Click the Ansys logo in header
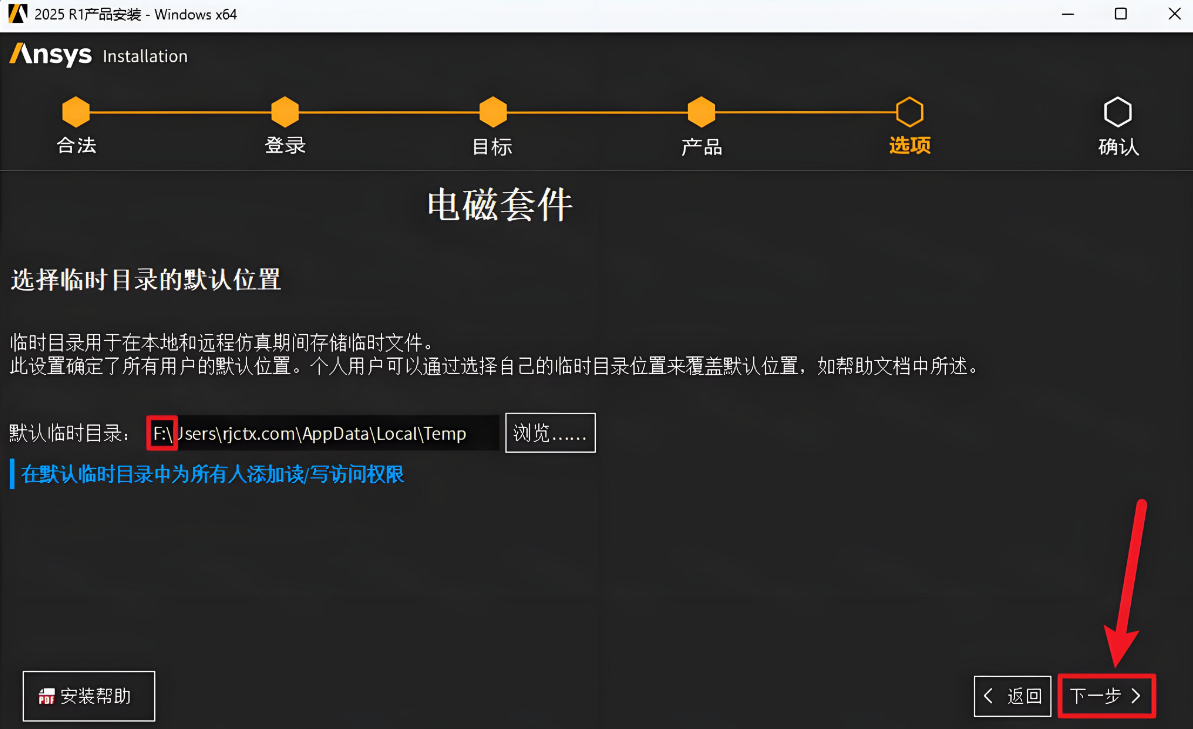The height and width of the screenshot is (729, 1193). [x=51, y=55]
